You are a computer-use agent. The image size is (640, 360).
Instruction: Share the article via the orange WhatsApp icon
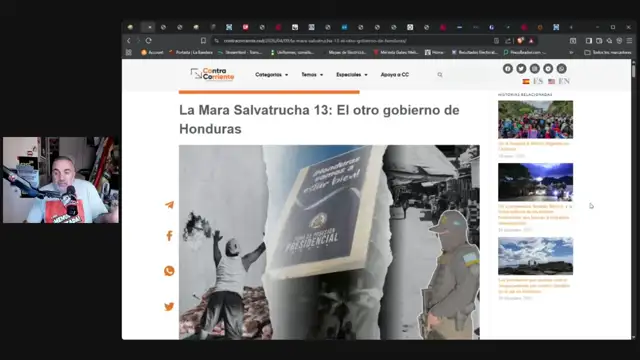[x=169, y=271]
